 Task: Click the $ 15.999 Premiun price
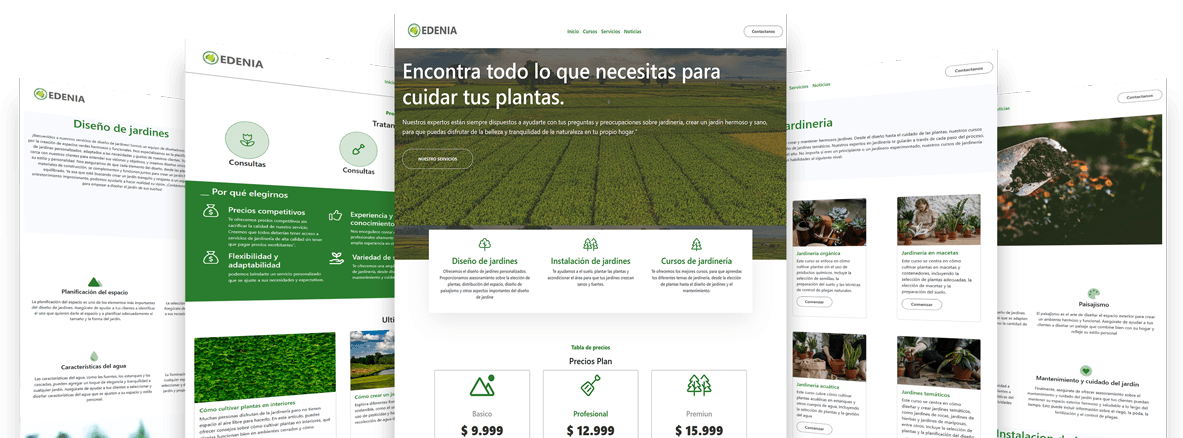point(699,430)
